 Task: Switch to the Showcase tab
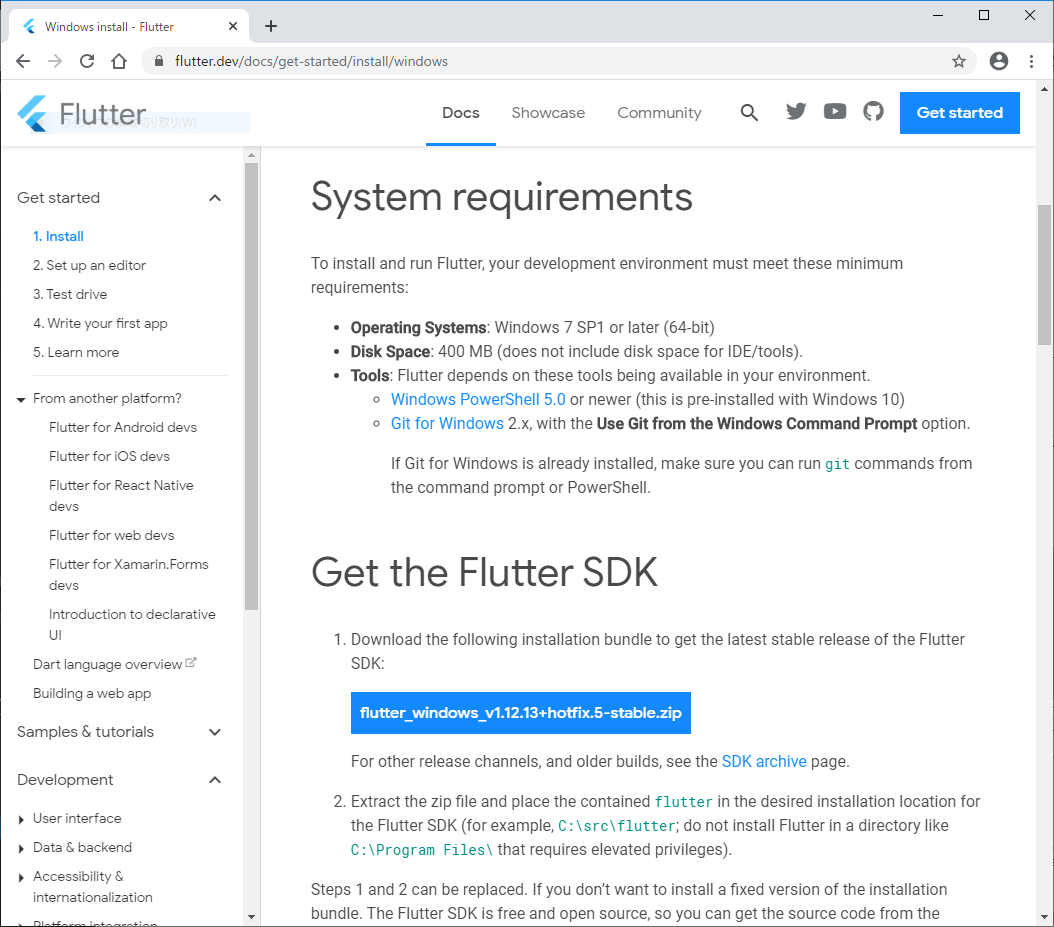tap(548, 113)
